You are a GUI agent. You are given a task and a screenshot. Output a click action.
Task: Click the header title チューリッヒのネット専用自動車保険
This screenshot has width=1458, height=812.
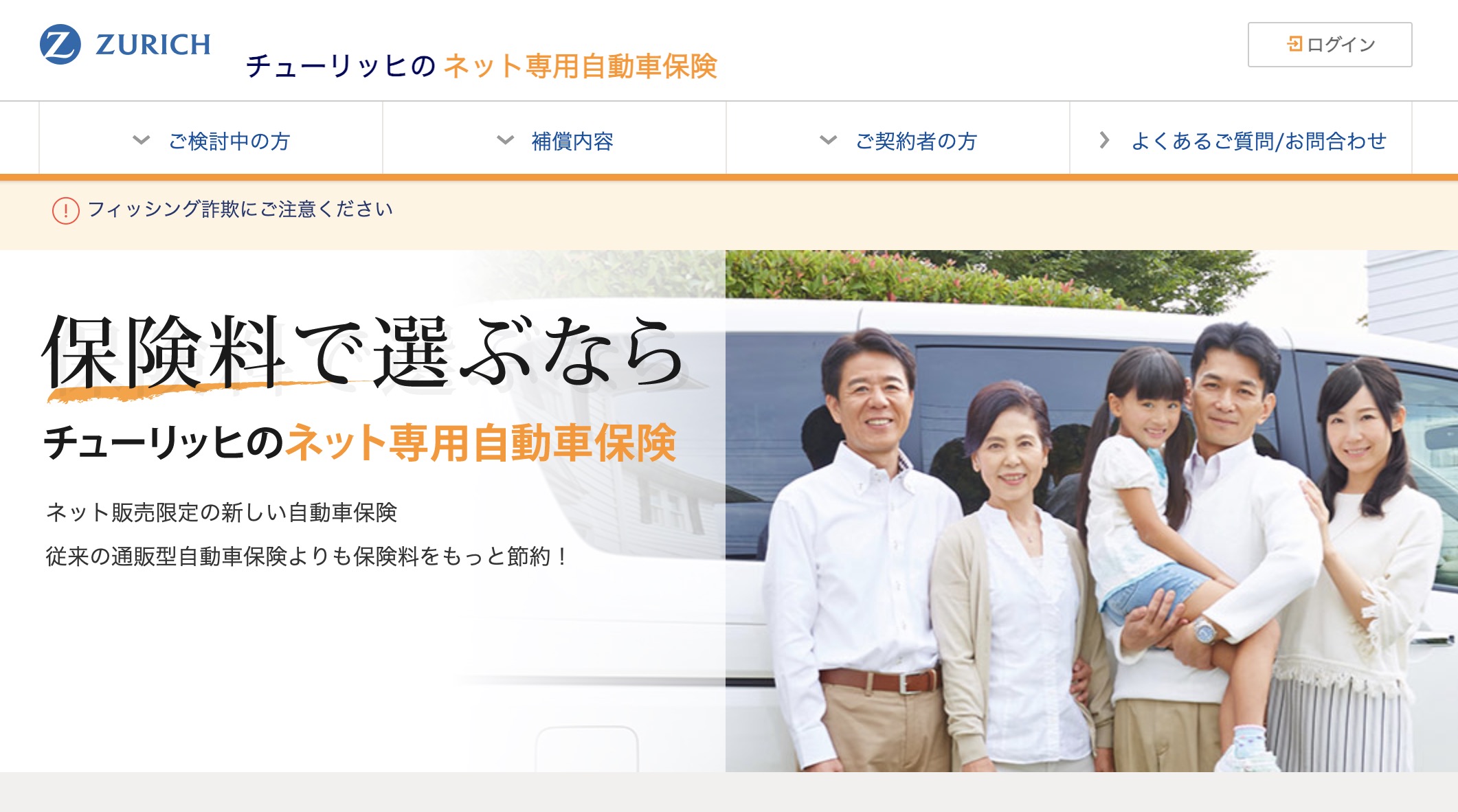(482, 66)
